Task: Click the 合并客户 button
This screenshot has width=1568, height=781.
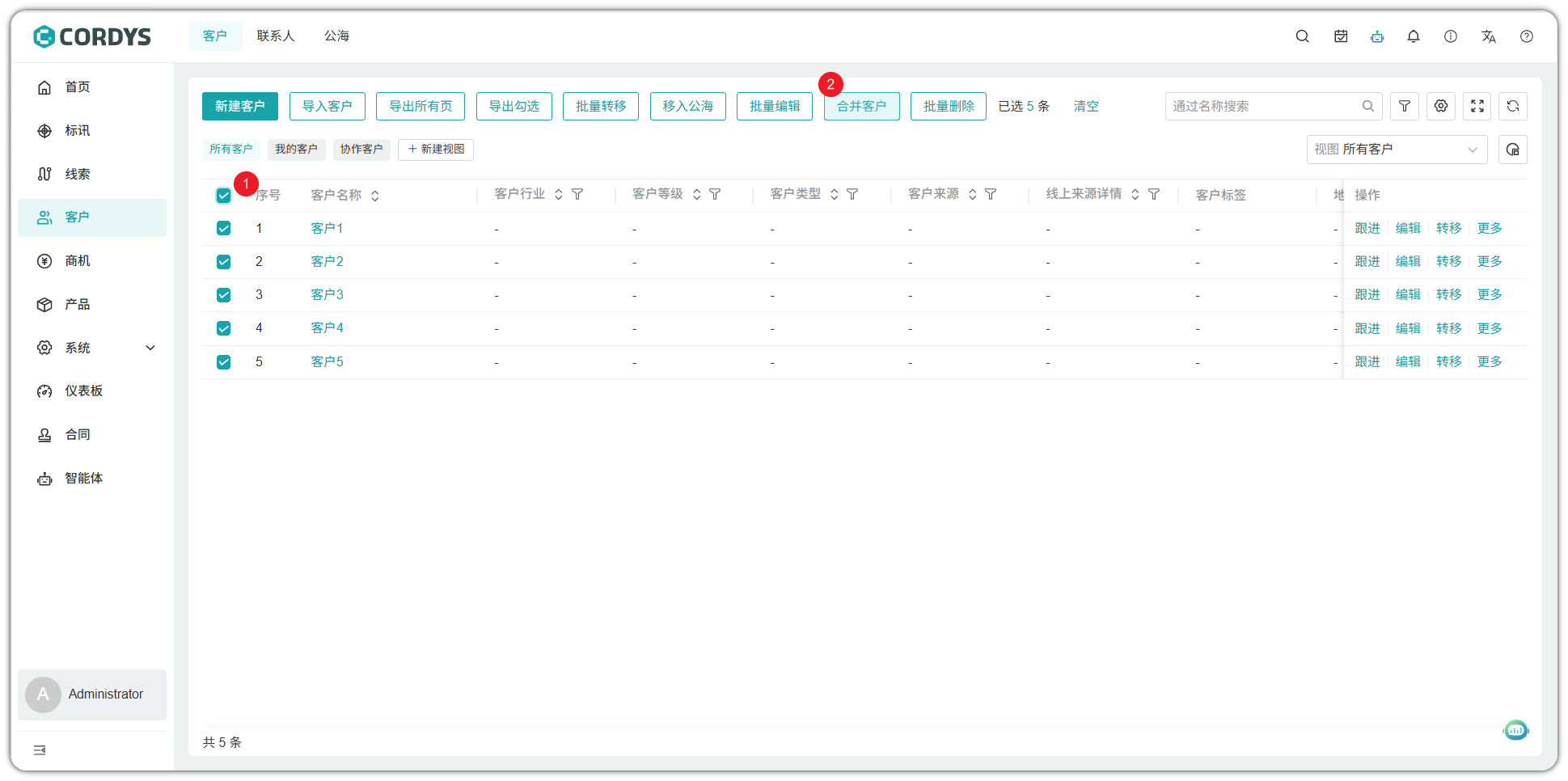Action: tap(861, 106)
